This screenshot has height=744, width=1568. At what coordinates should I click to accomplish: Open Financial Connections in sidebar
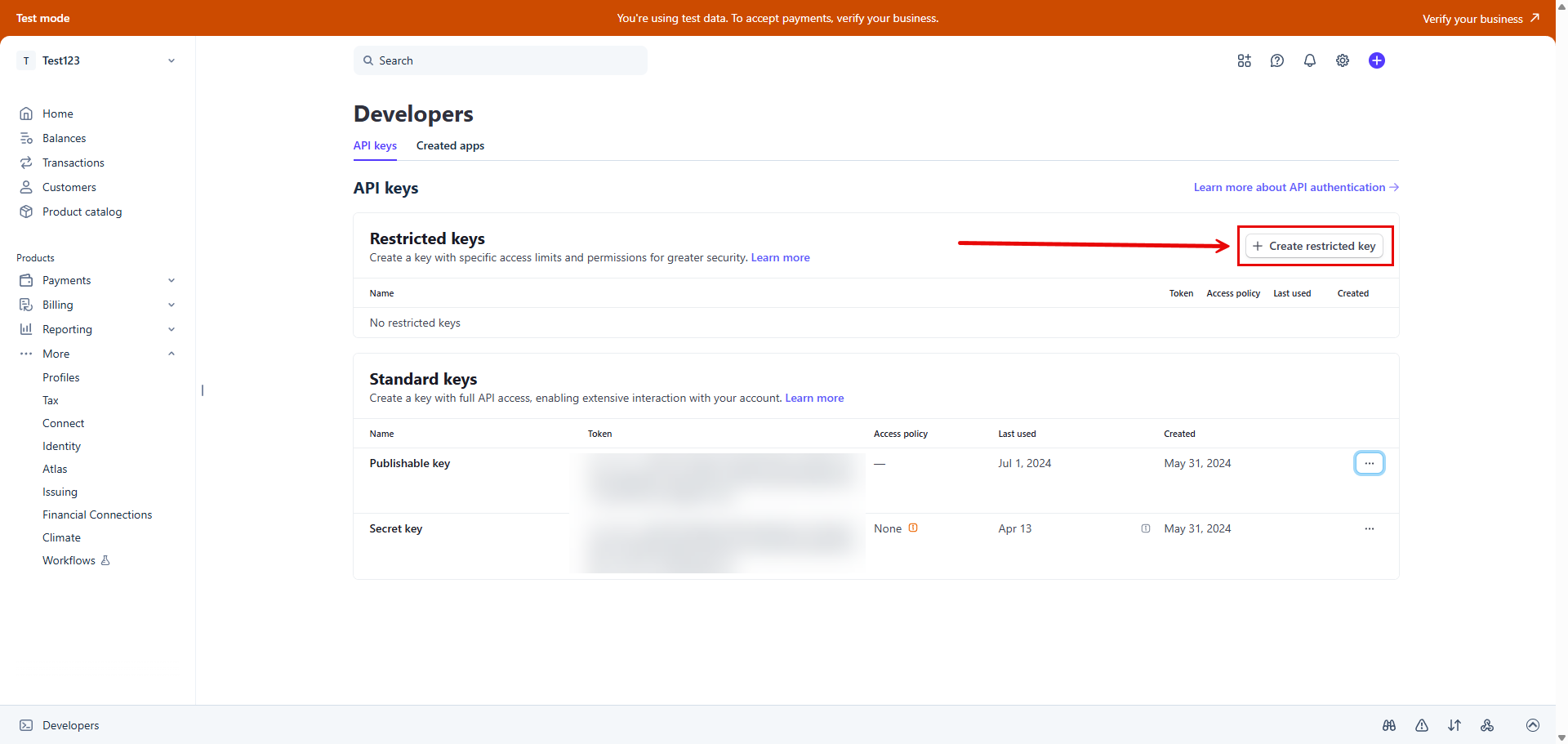coord(97,515)
